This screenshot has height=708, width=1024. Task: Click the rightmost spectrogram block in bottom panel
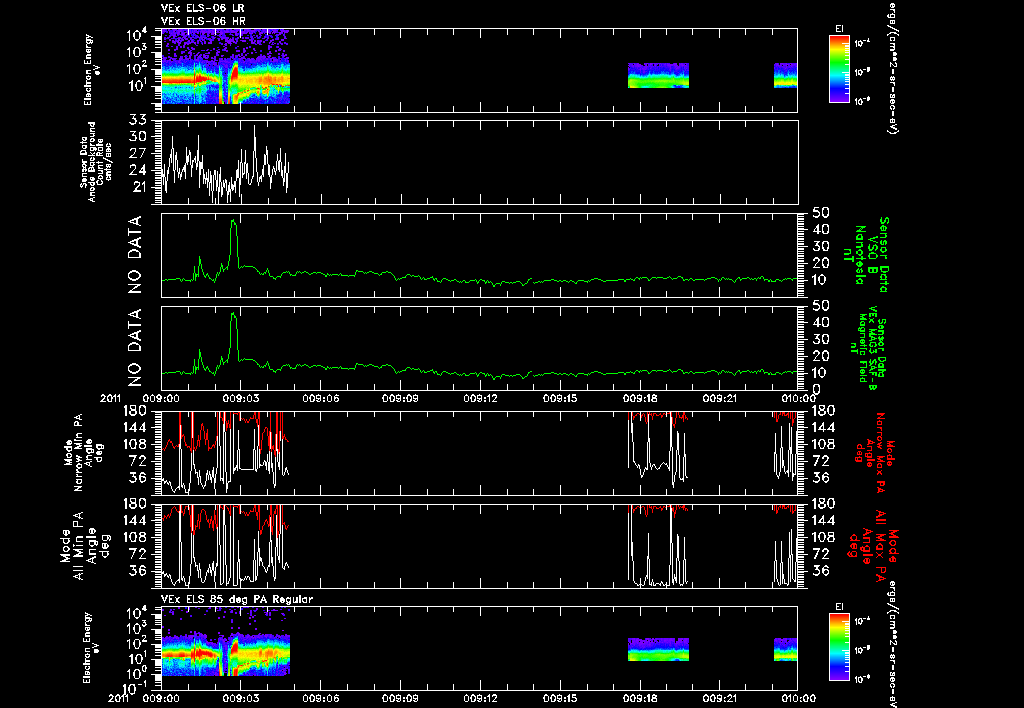point(786,649)
